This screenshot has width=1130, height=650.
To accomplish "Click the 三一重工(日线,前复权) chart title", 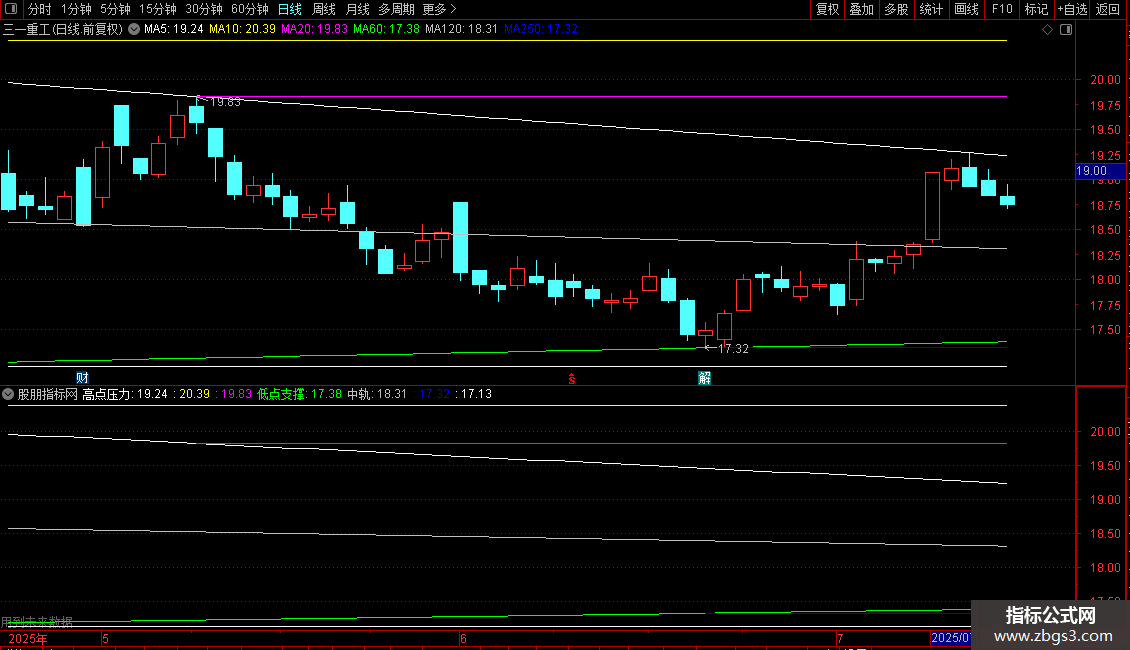I will [63, 30].
